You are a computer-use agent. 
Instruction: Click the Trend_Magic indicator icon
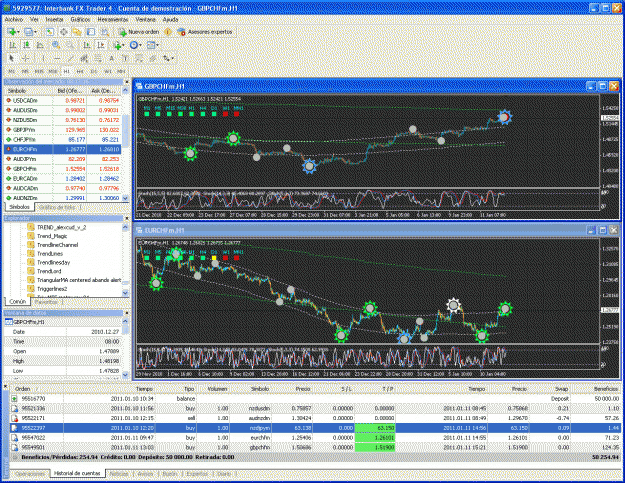31,236
